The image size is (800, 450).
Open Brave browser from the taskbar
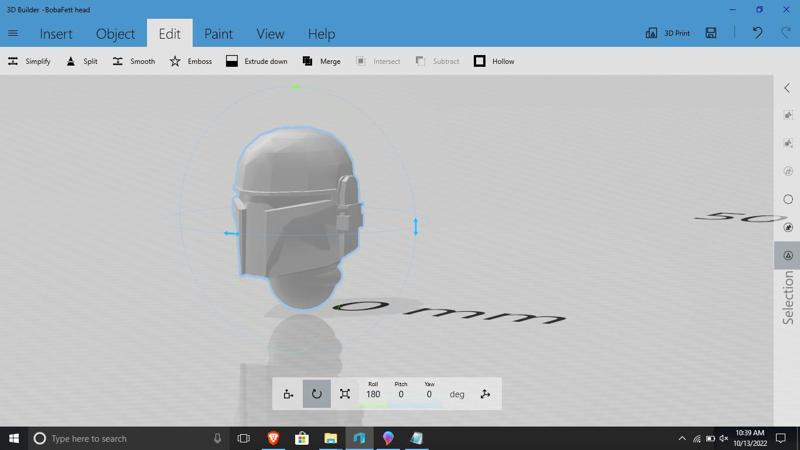click(x=273, y=438)
